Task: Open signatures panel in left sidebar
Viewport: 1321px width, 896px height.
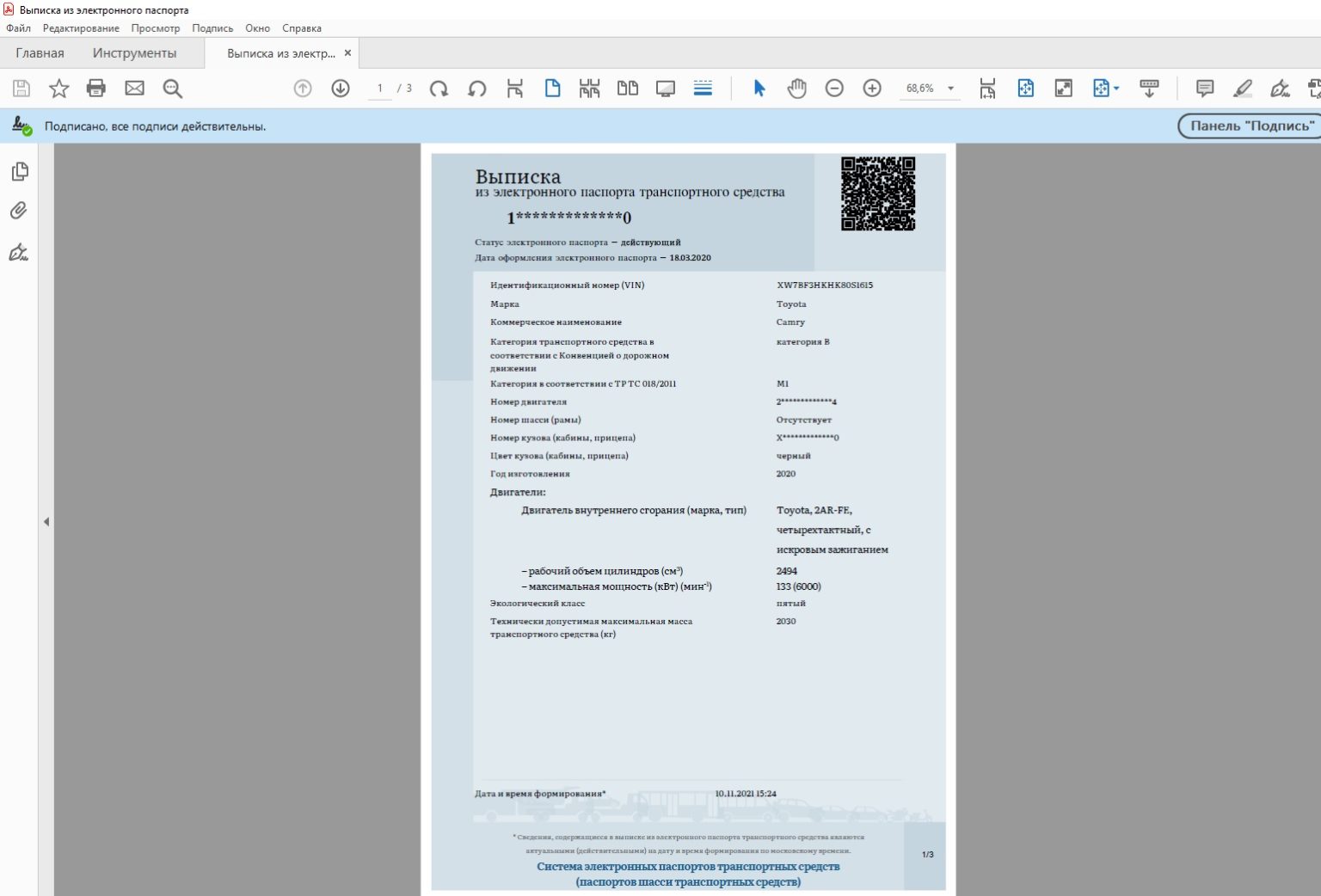Action: pos(19,252)
